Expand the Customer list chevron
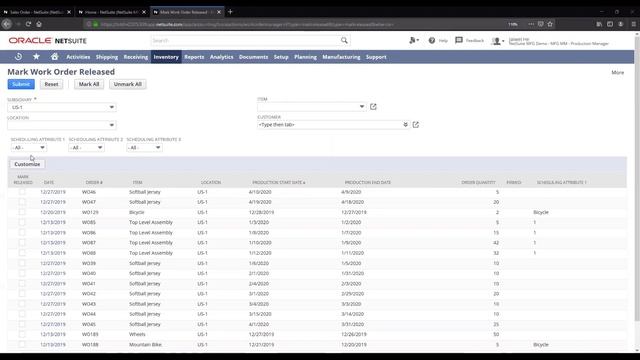Viewport: 640px width, 360px height. pyautogui.click(x=405, y=124)
